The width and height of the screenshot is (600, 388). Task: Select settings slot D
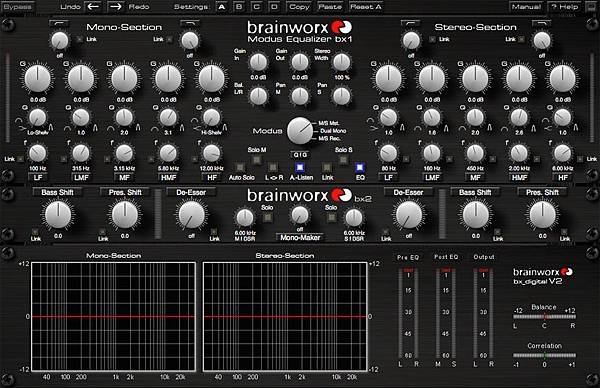coord(274,7)
